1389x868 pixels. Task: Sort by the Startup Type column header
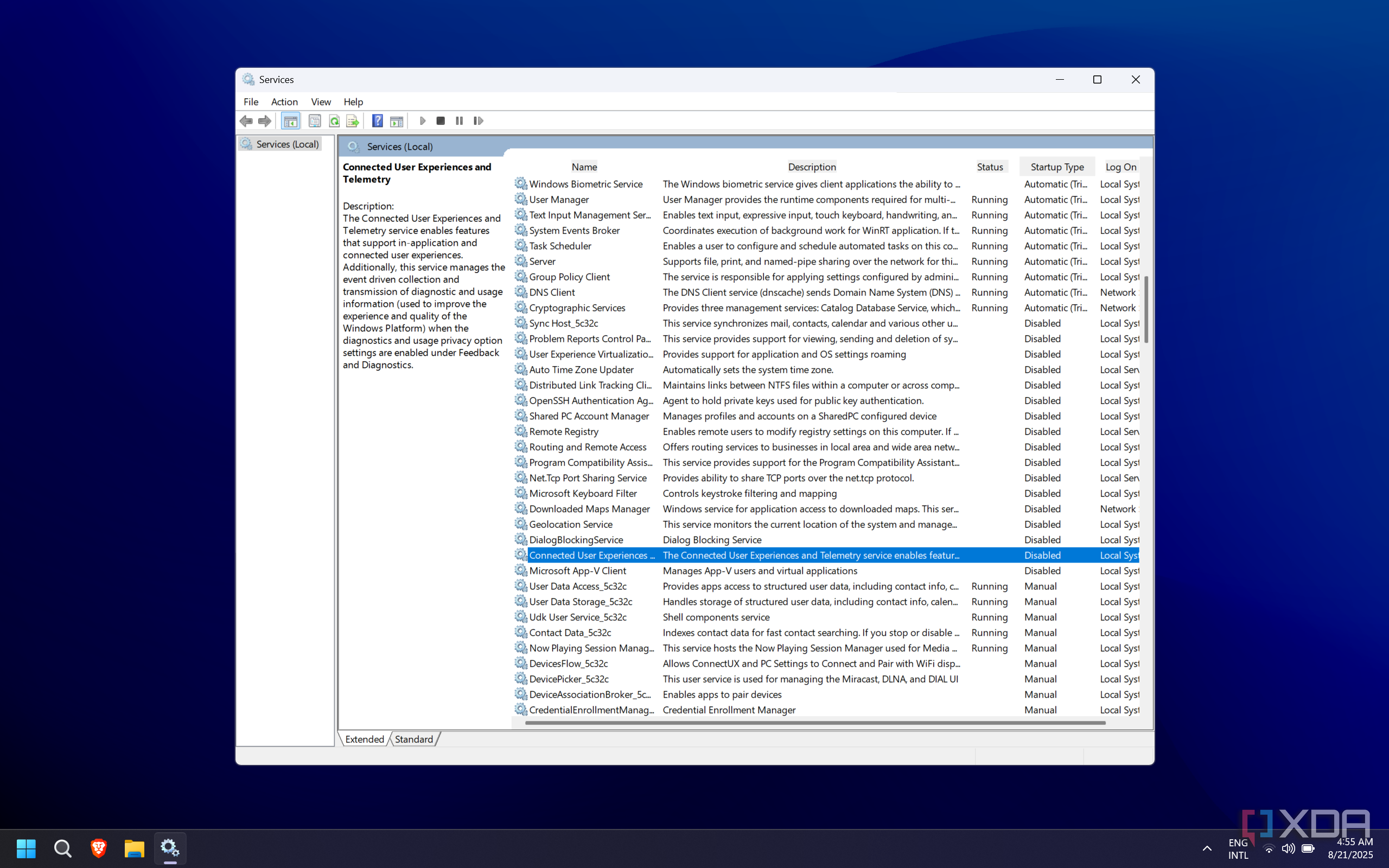[x=1057, y=167]
